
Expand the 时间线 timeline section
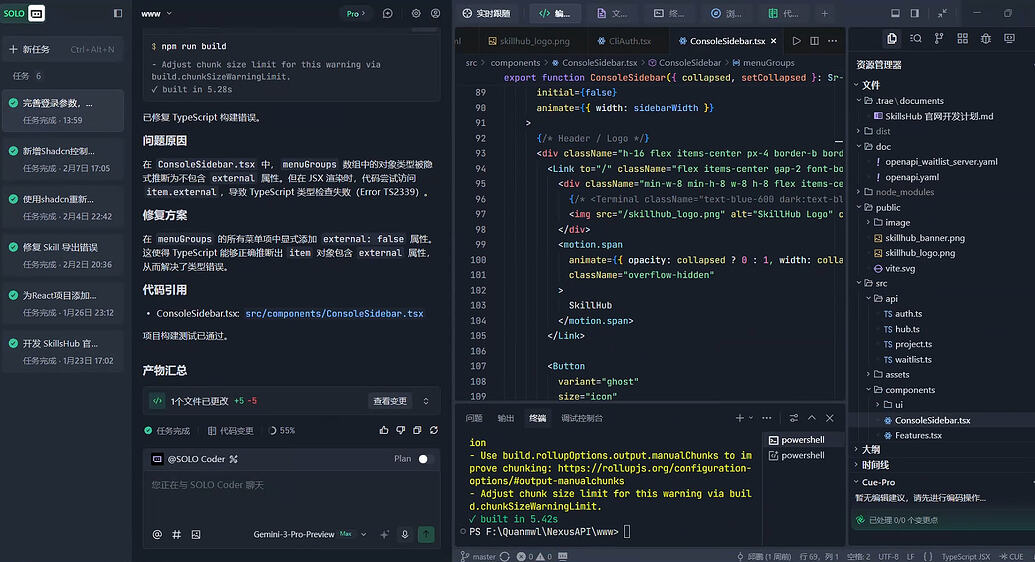(x=857, y=465)
